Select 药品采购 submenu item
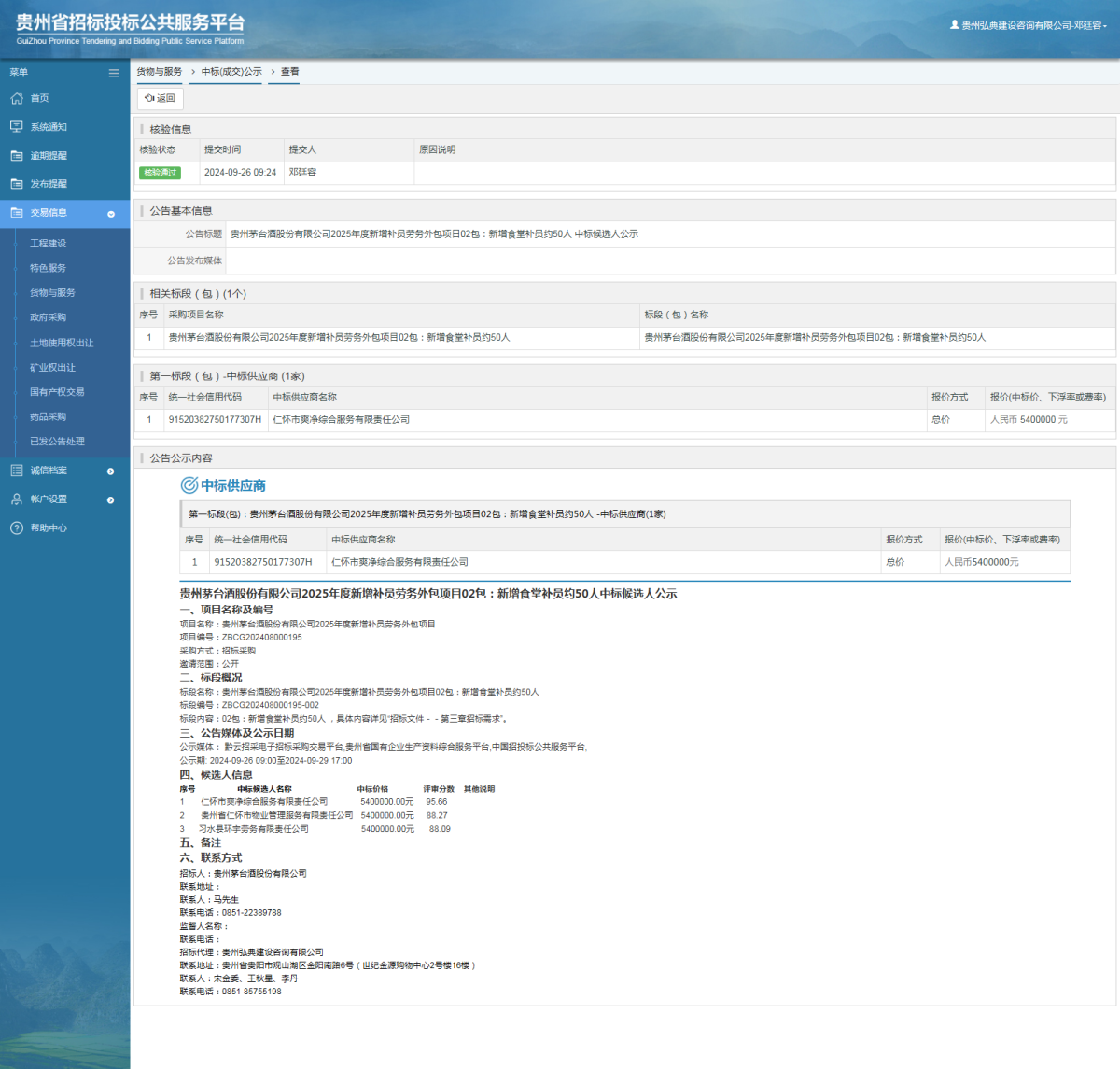1120x1069 pixels. (x=49, y=417)
